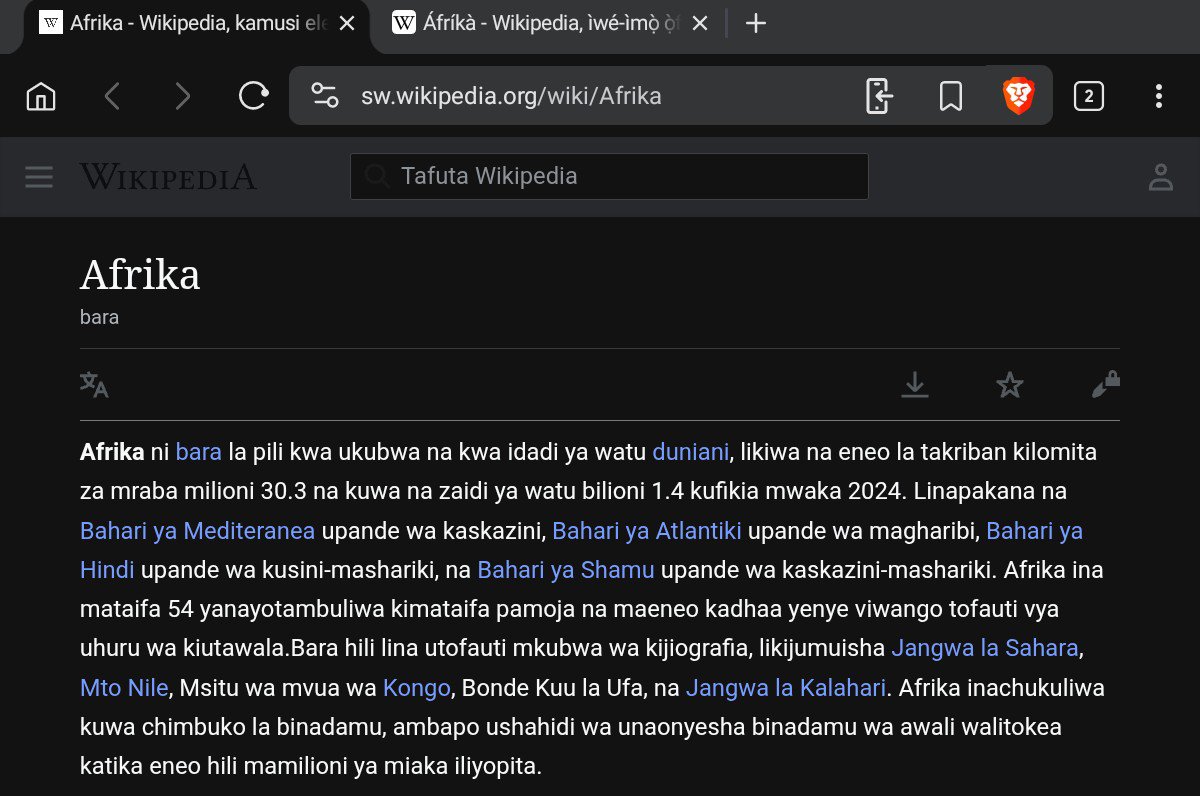Navigate forward to next page
Viewport: 1200px width, 796px height.
[x=182, y=96]
